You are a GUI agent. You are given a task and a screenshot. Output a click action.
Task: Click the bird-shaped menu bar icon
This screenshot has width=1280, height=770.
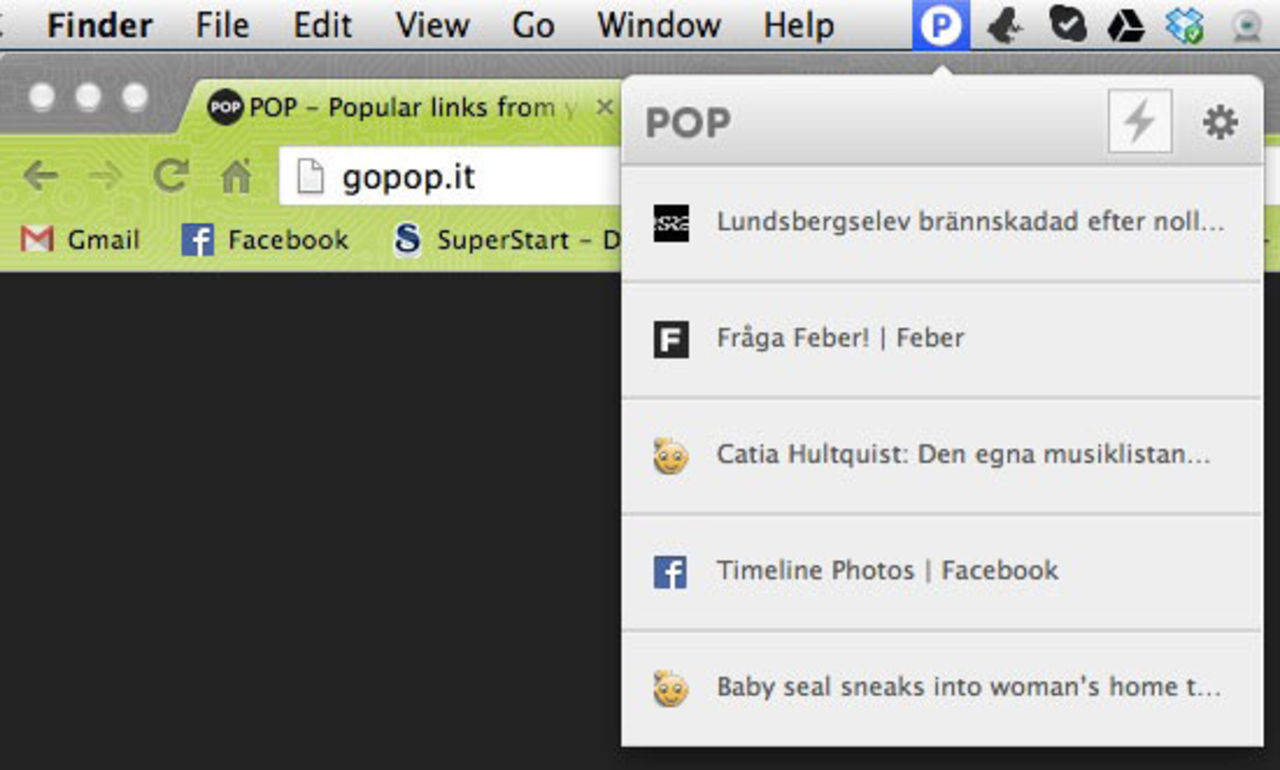tap(1004, 27)
